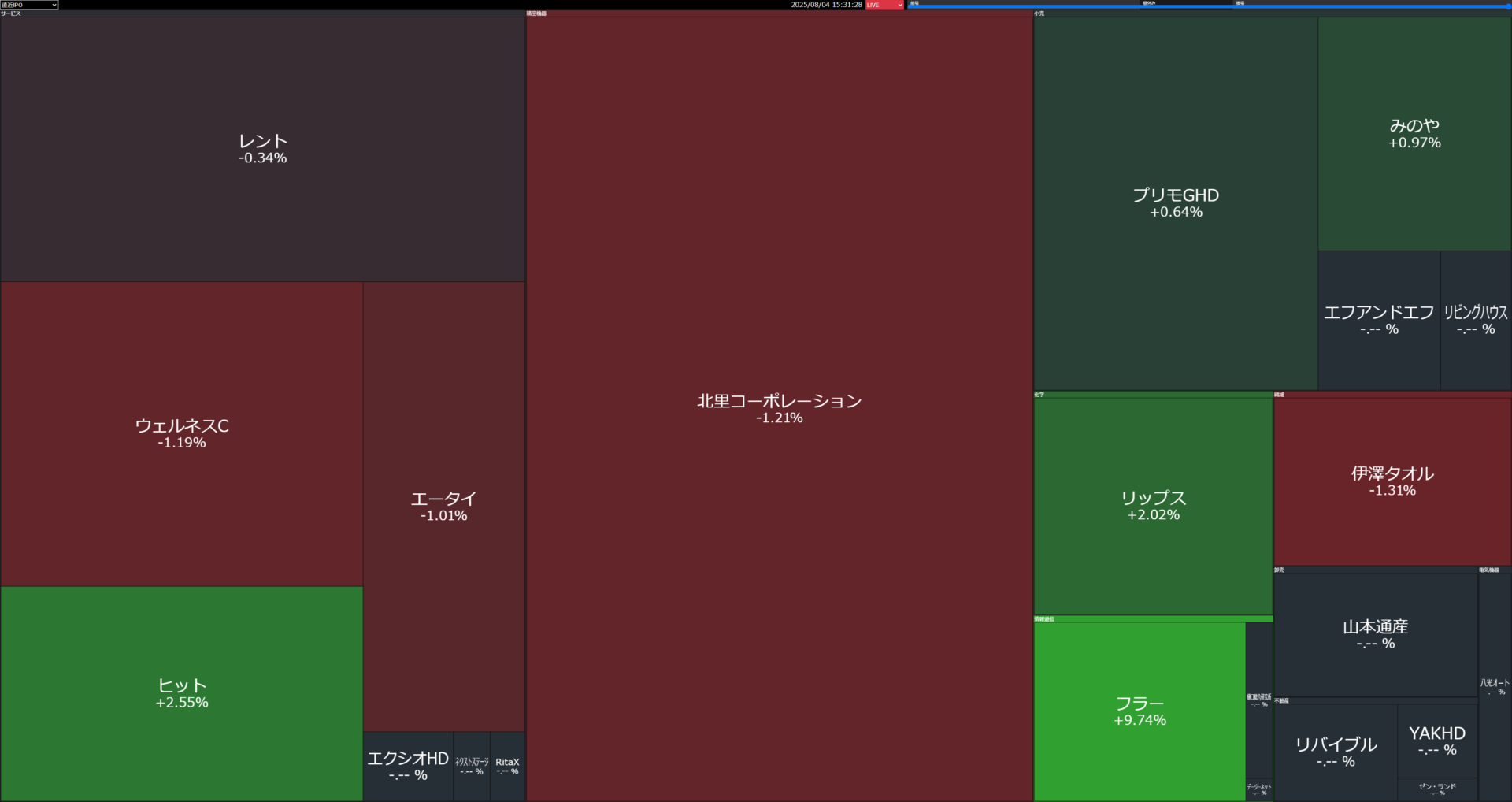This screenshot has height=802, width=1512.
Task: Open the 八光オート tile
Action: pyautogui.click(x=1495, y=687)
